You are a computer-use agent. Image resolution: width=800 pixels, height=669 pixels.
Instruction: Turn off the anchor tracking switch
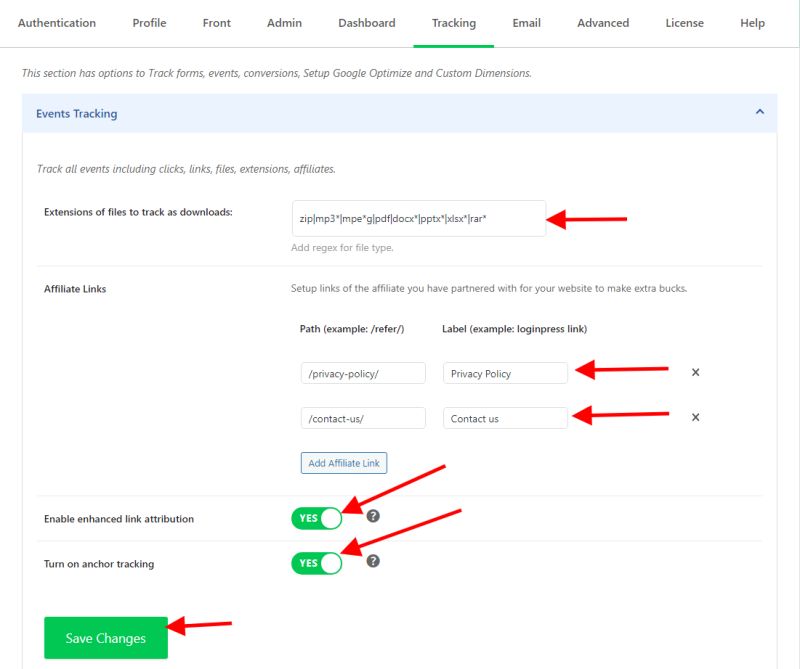(x=317, y=563)
